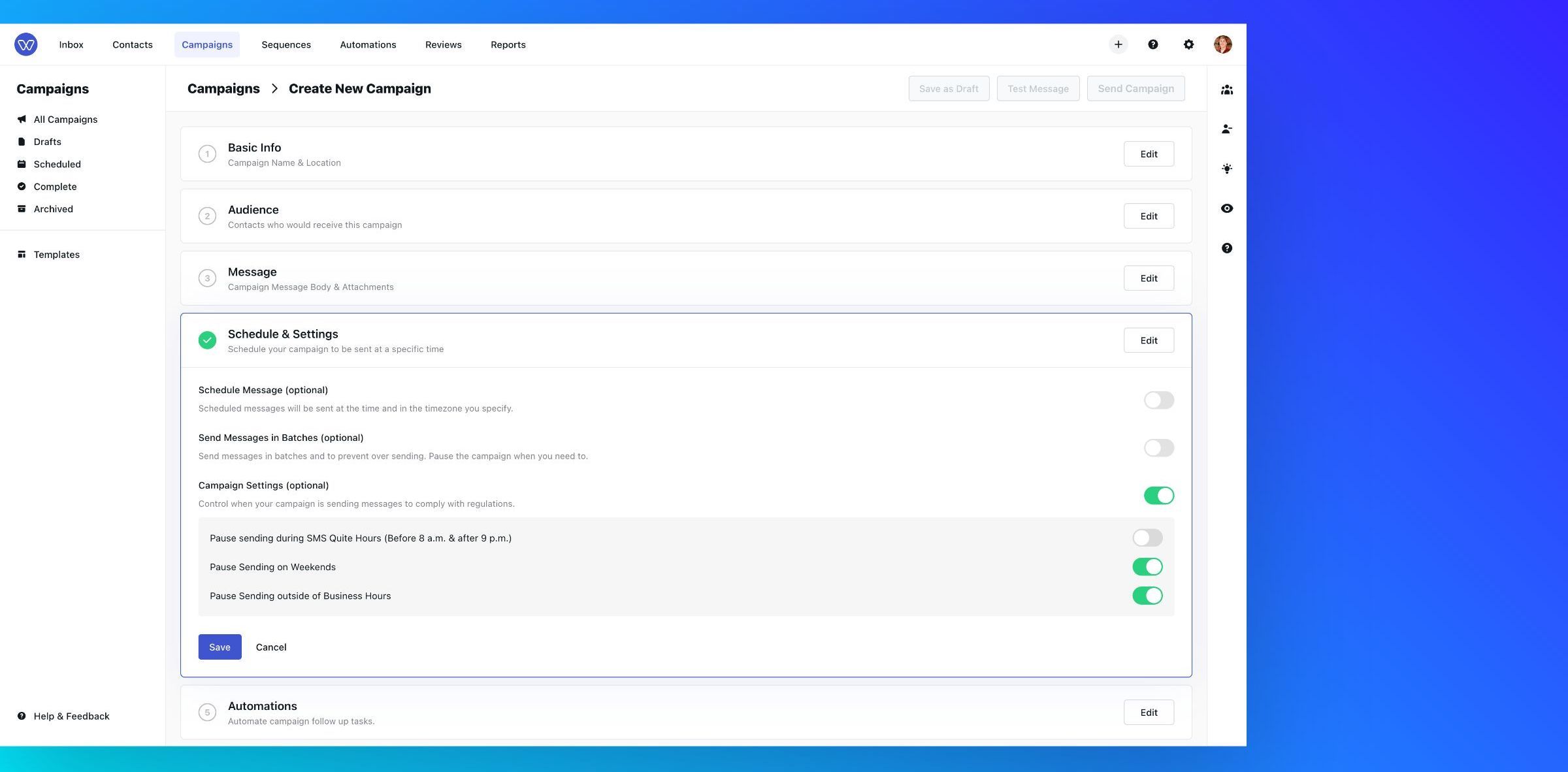Open the people group icon in right rail

pyautogui.click(x=1226, y=89)
